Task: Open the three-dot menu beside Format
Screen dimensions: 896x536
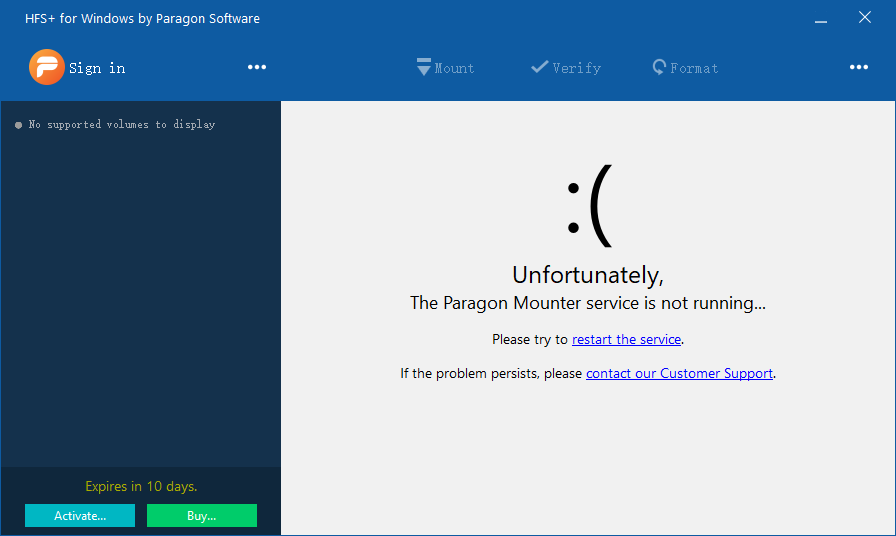Action: click(x=859, y=67)
